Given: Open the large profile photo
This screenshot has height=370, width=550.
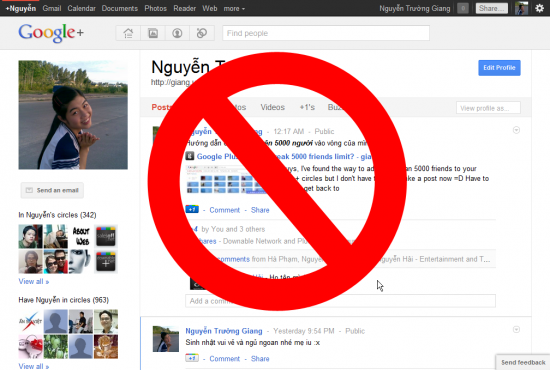Looking at the screenshot, I should coord(73,115).
